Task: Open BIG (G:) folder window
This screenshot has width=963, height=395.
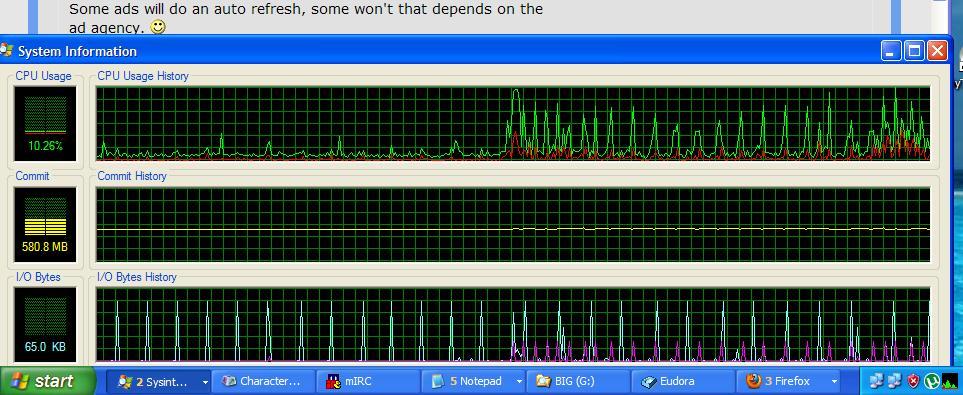Action: click(578, 381)
